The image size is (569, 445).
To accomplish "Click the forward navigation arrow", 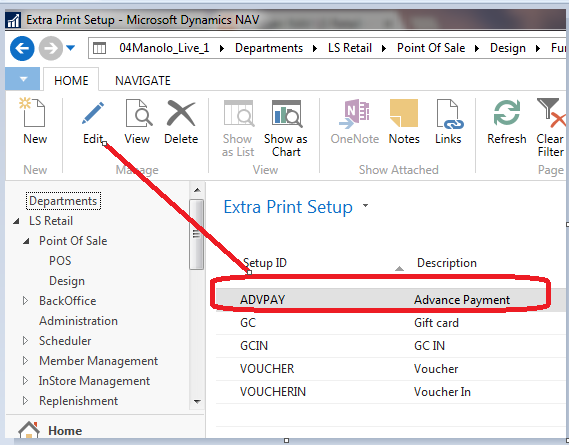I will pos(51,48).
